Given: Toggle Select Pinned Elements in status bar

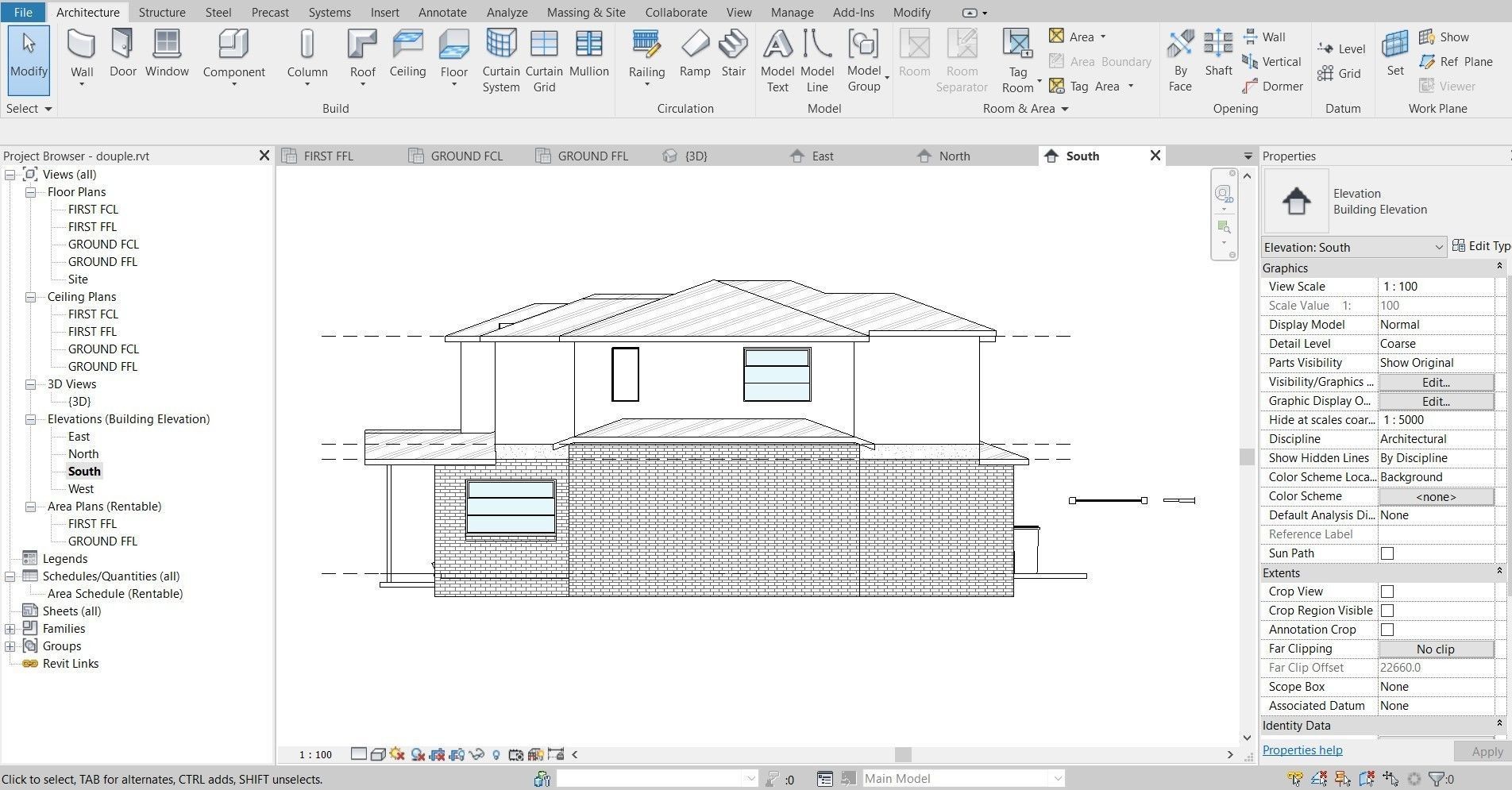Looking at the screenshot, I should pyautogui.click(x=1343, y=779).
